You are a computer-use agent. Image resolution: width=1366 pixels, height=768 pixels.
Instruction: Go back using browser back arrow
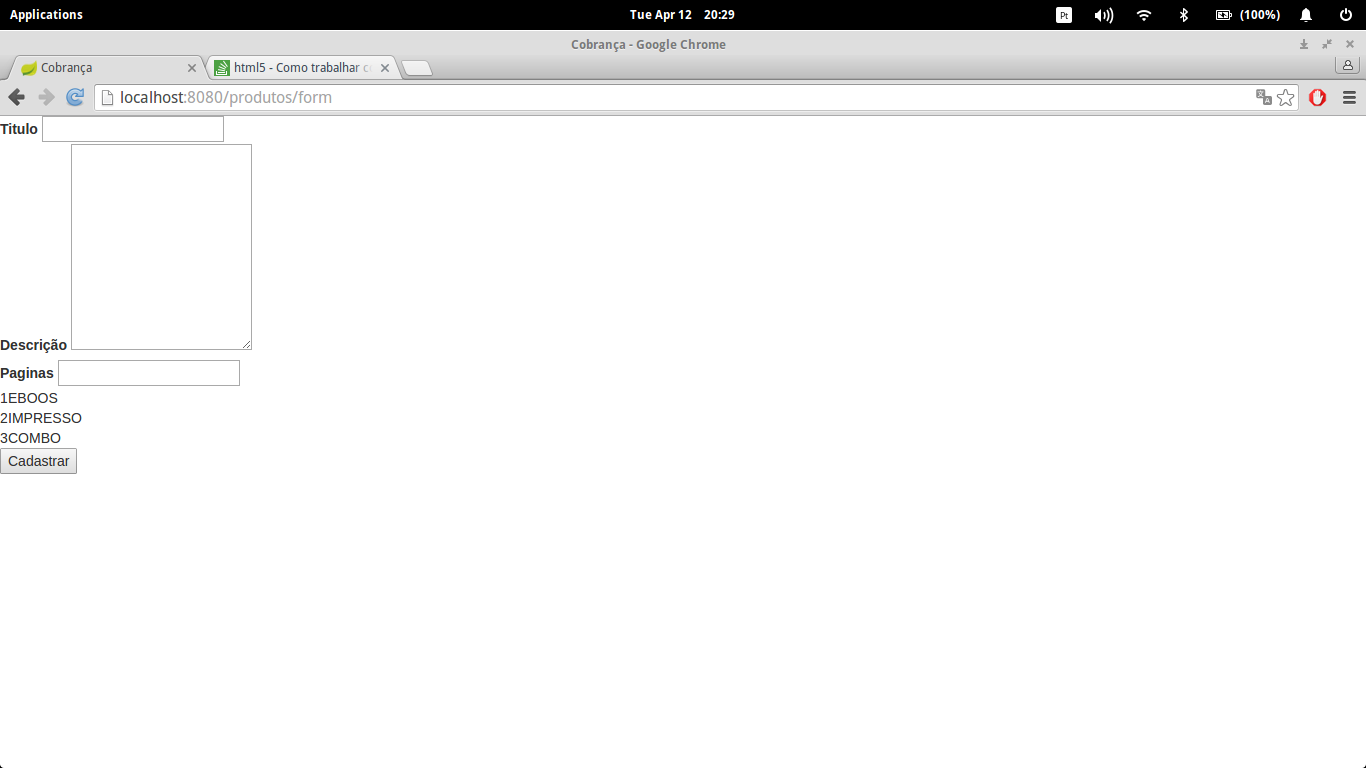tap(16, 97)
